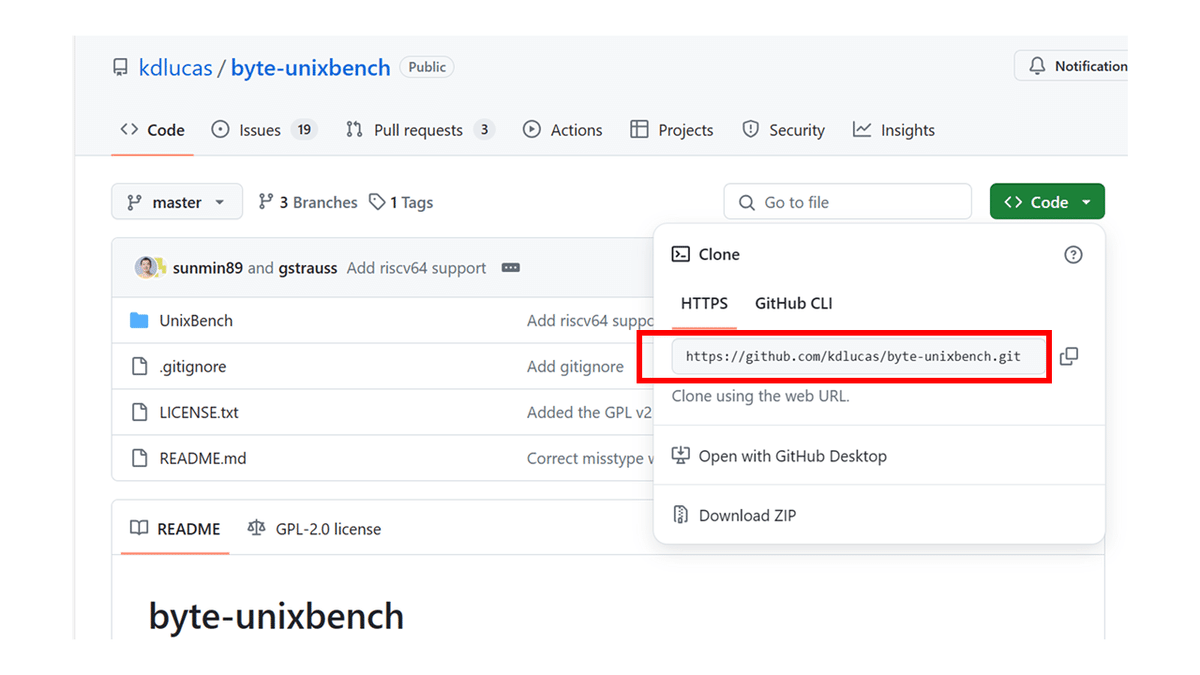This screenshot has width=1200, height=675.
Task: Open gstrauss contributor profile link
Action: click(307, 268)
